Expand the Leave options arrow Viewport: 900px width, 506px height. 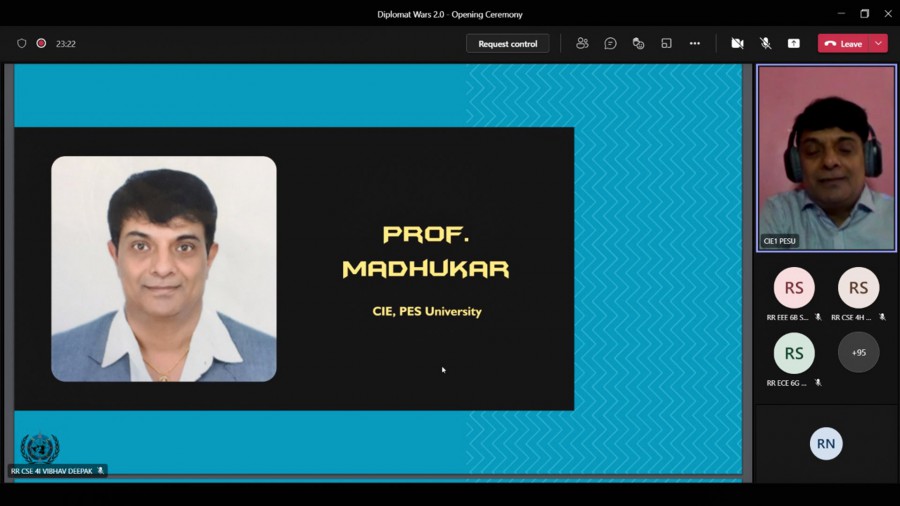878,44
